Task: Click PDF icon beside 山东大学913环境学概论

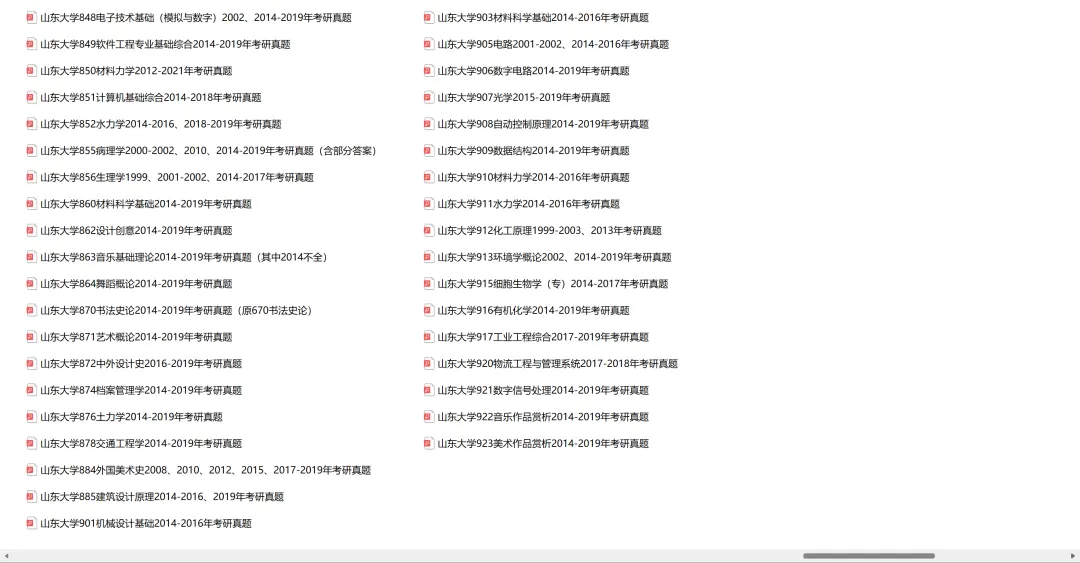Action: (x=428, y=257)
